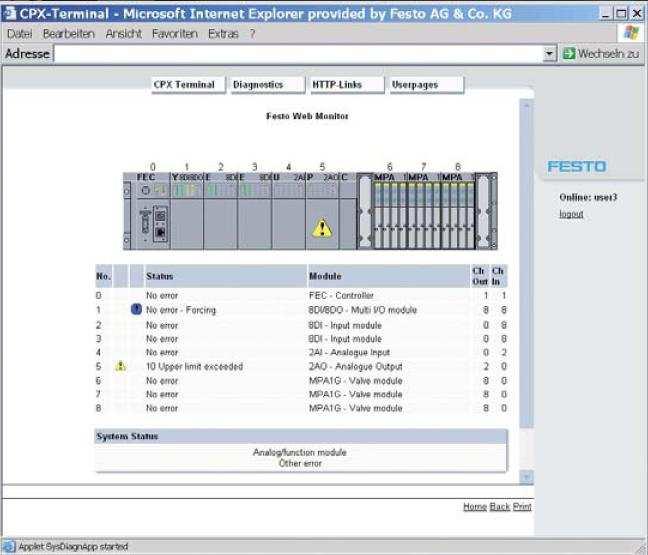Click the Print link
This screenshot has height=555, width=648.
[522, 507]
